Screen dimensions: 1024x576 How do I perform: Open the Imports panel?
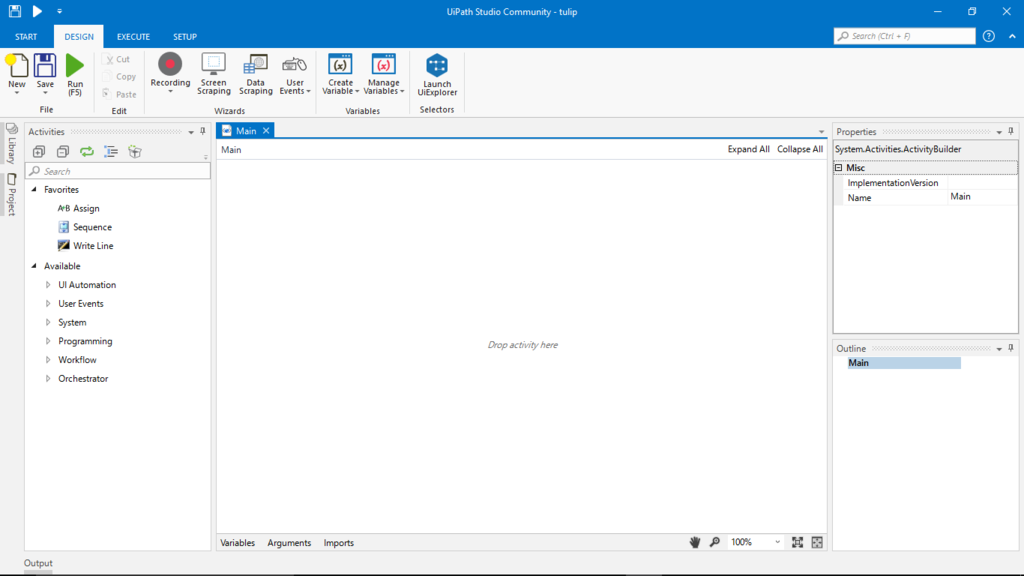coord(338,543)
